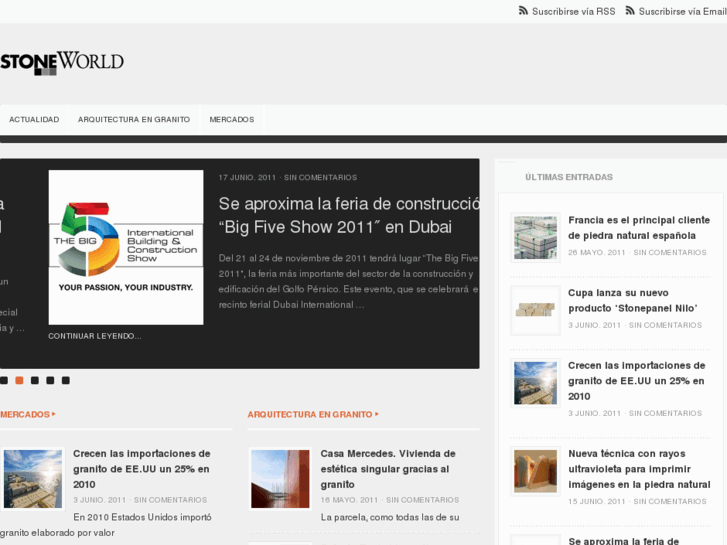The height and width of the screenshot is (545, 727).
Task: Click the harbor thumbnail in the Mercados section
Action: 33,479
